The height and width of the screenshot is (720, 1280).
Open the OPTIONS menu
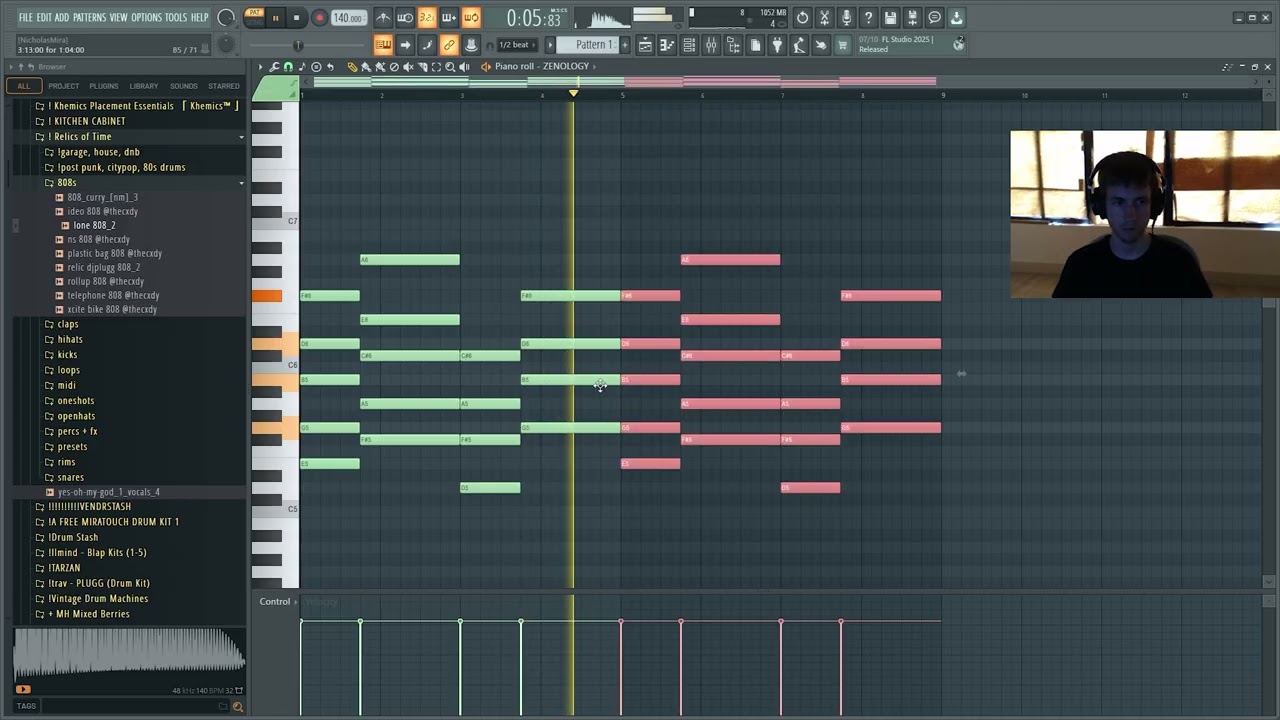[x=146, y=18]
